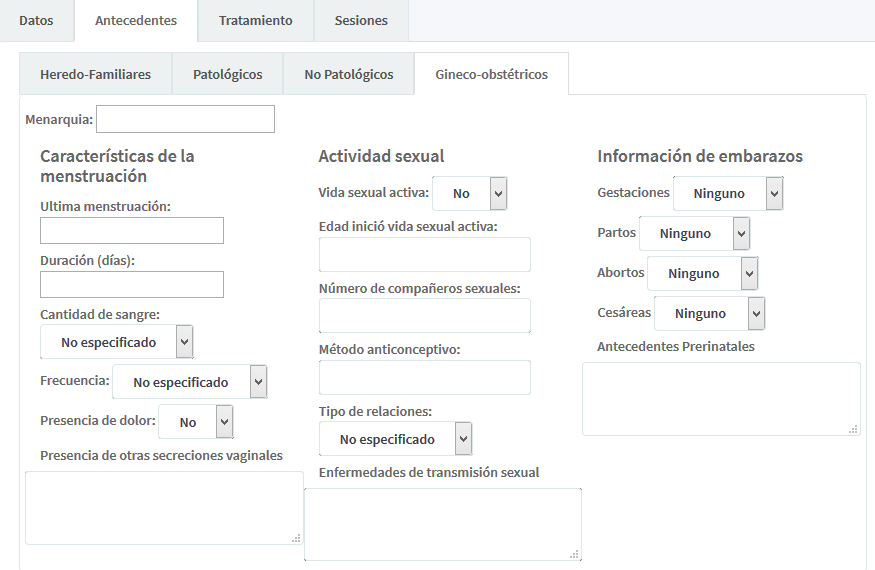The height and width of the screenshot is (570, 875).
Task: Open the Patológicos sub-tab
Action: (227, 74)
